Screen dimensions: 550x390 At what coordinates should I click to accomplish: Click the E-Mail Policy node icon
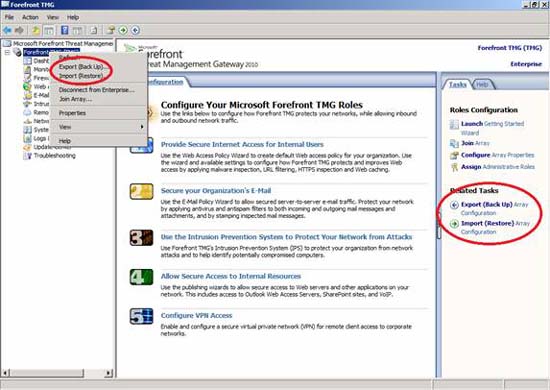[x=27, y=95]
